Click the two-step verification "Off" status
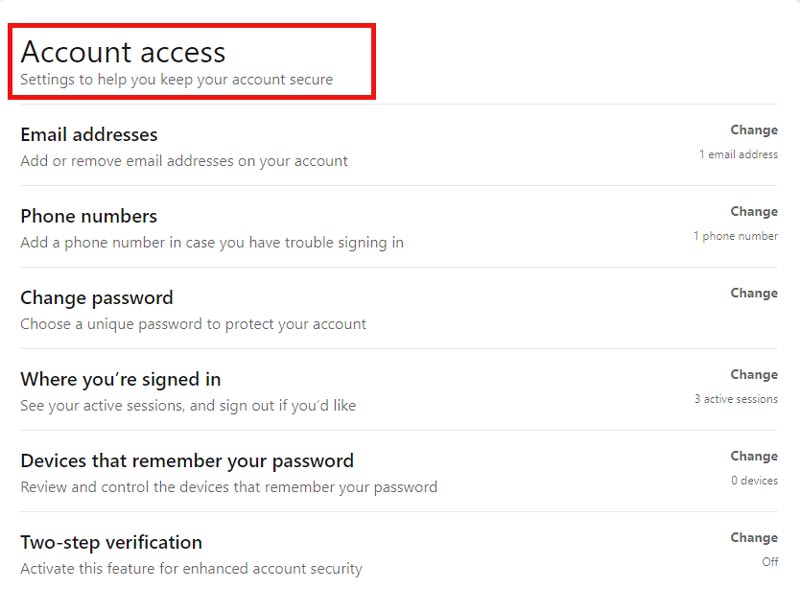800x589 pixels. pyautogui.click(x=769, y=562)
